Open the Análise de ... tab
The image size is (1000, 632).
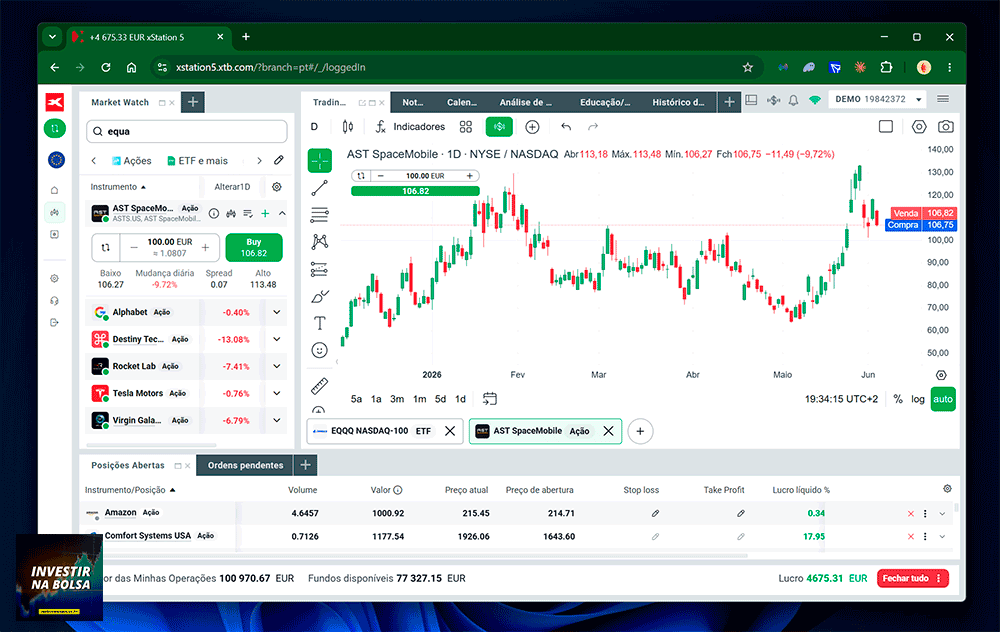pyautogui.click(x=526, y=102)
